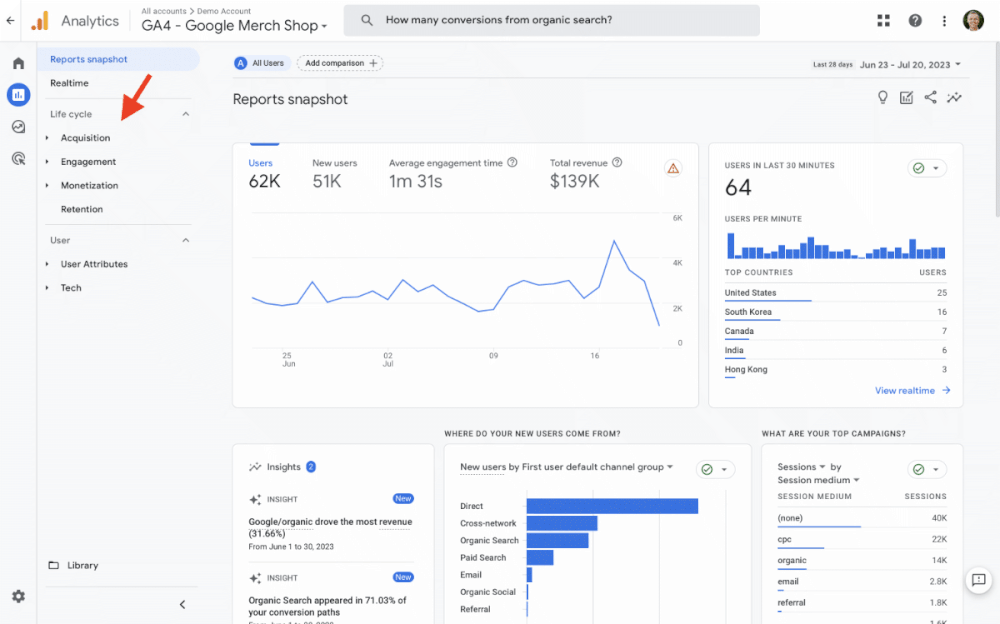
Task: Click the Total revenue warning triangle icon
Action: [674, 168]
